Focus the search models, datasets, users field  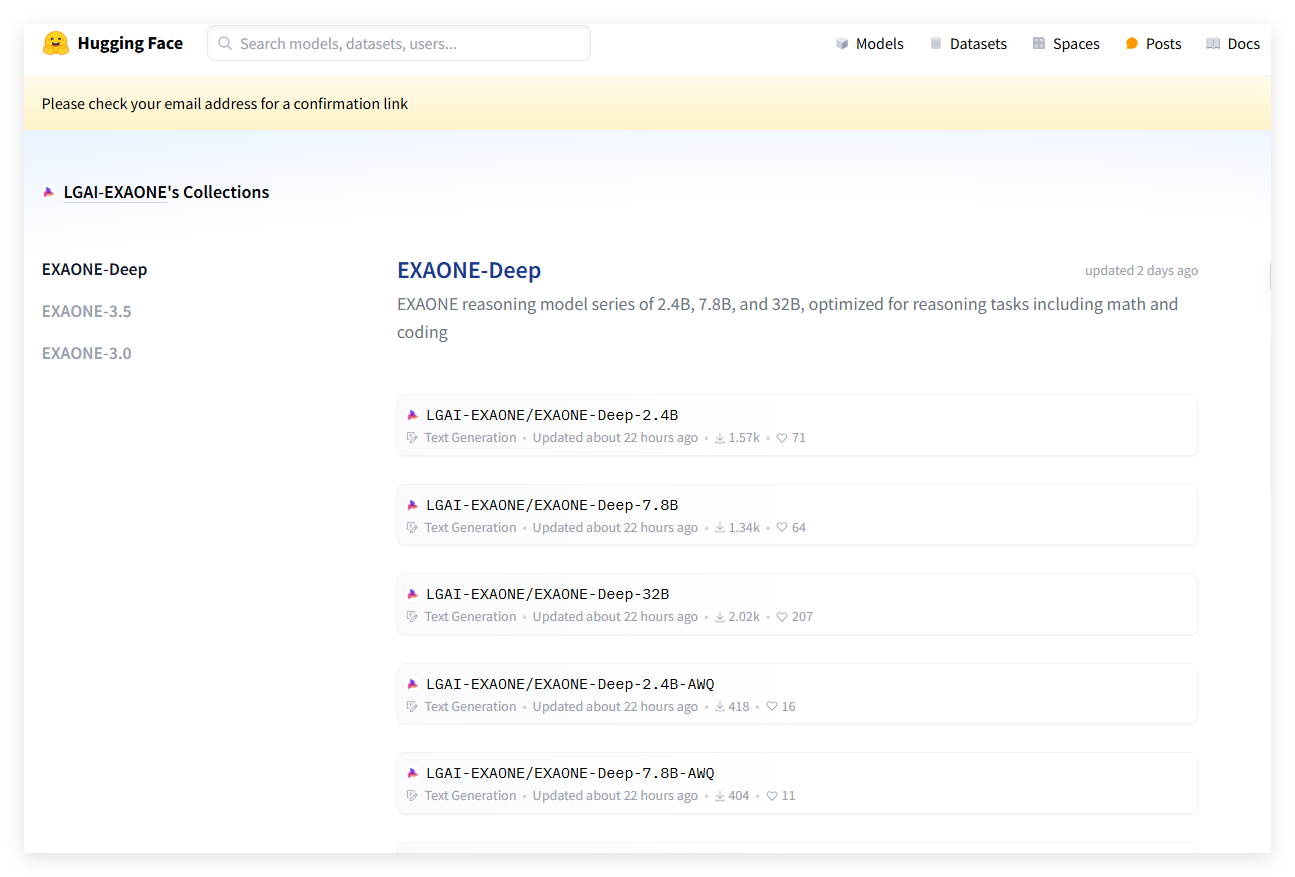point(399,43)
